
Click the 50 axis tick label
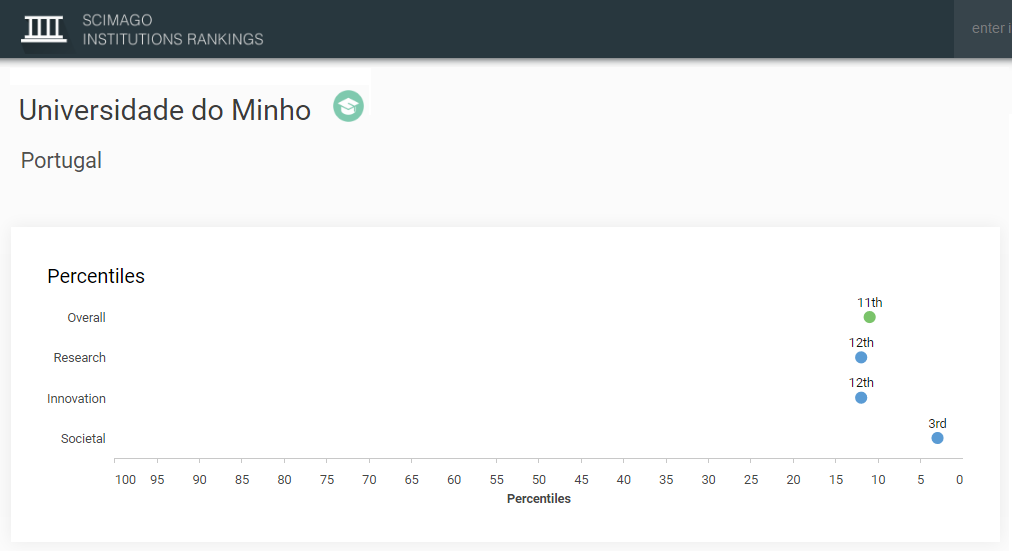(539, 480)
